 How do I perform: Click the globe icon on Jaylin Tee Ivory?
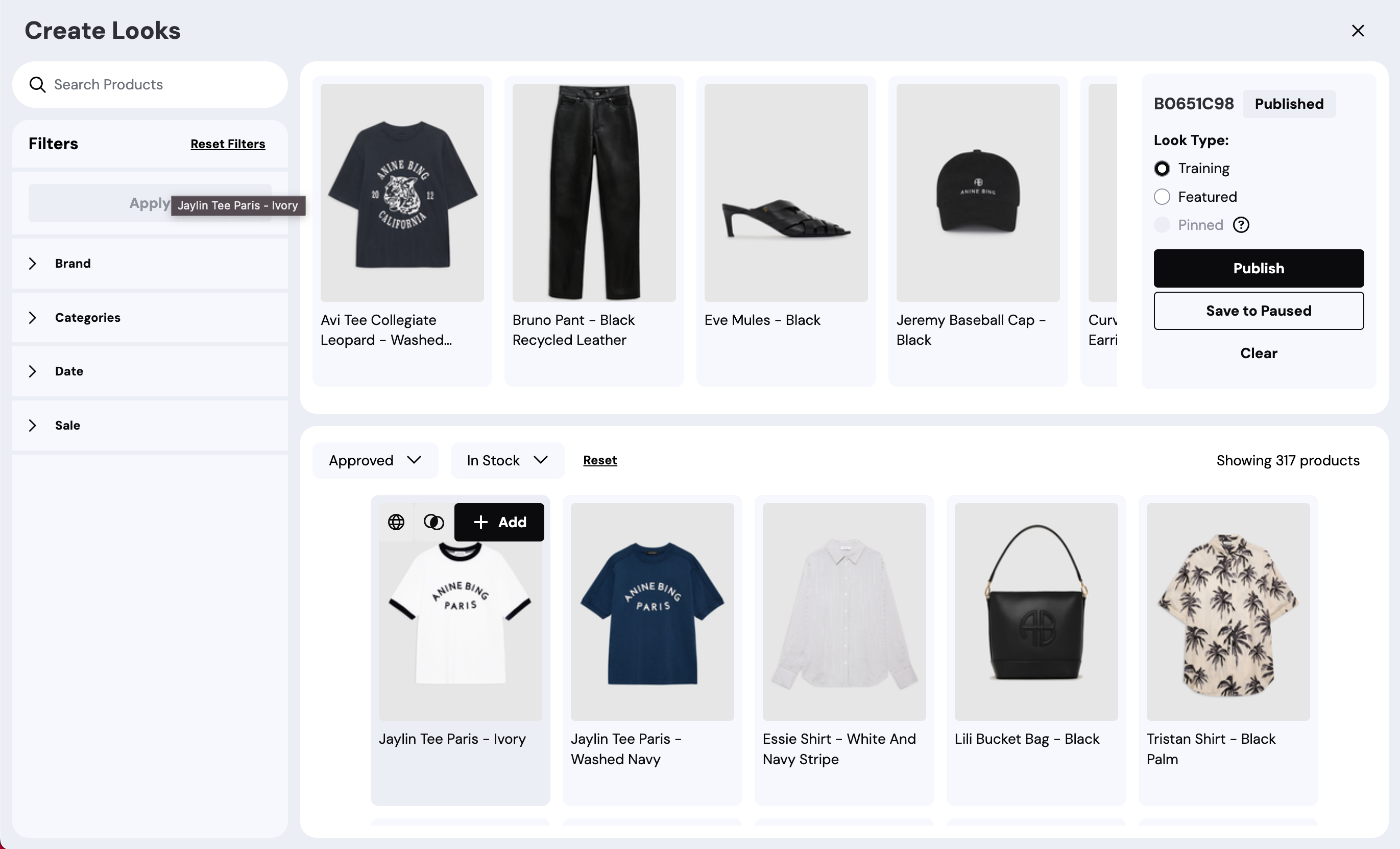click(x=396, y=522)
